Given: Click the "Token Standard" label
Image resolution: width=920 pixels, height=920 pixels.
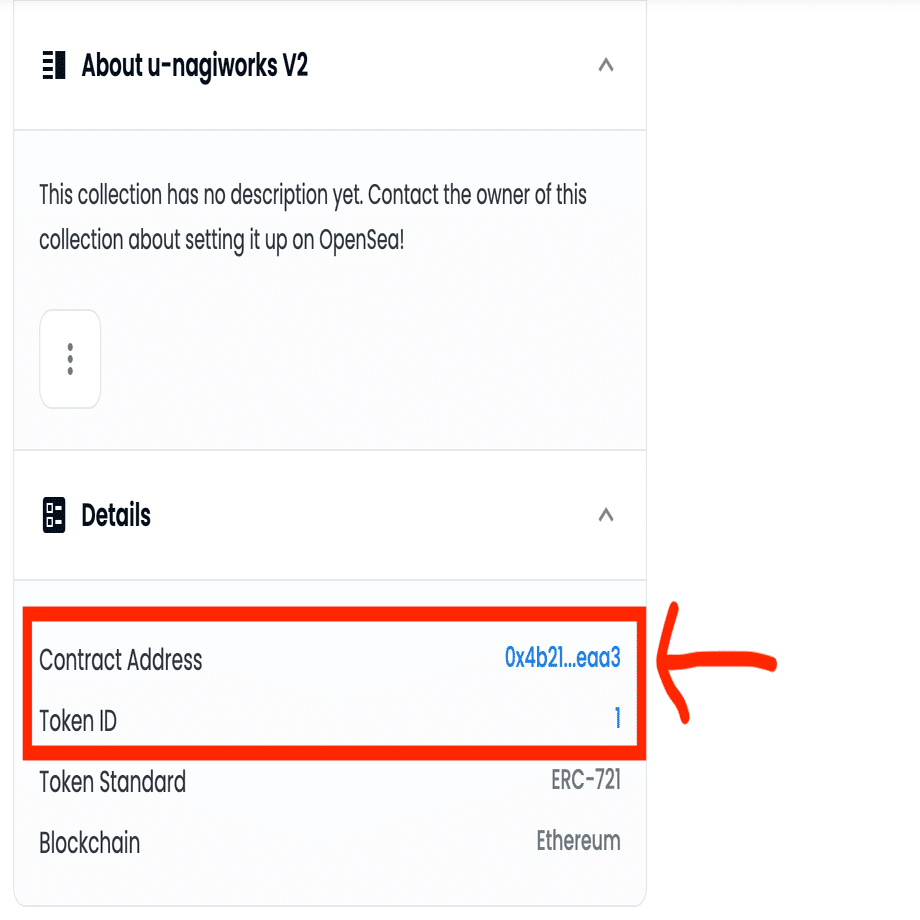Looking at the screenshot, I should coord(112,782).
